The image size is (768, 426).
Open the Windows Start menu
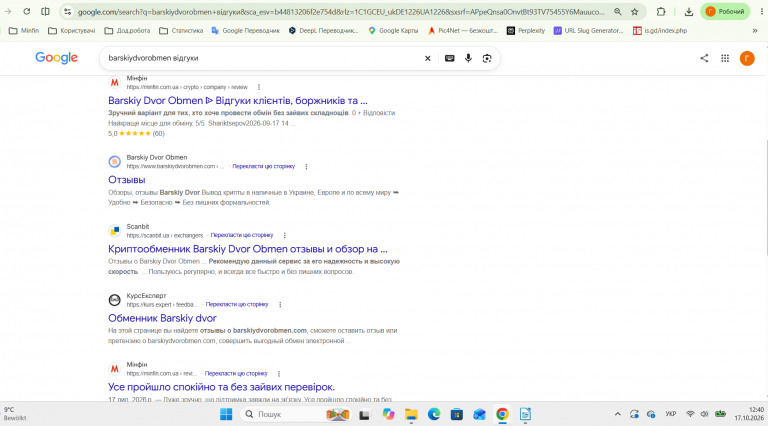pyautogui.click(x=226, y=414)
